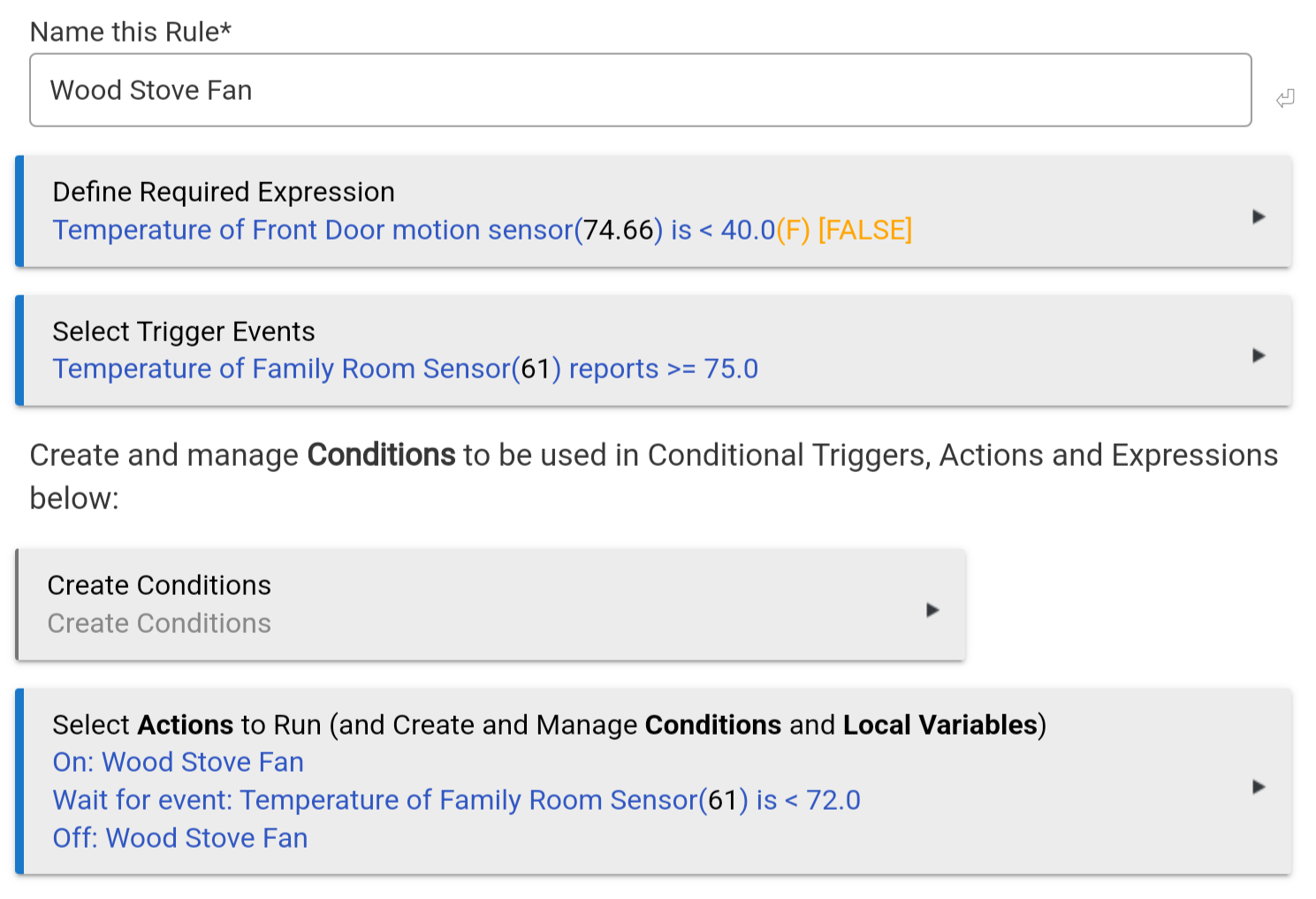Image resolution: width=1316 pixels, height=899 pixels.
Task: Expand the Select Actions to Run arrow
Action: (1259, 787)
